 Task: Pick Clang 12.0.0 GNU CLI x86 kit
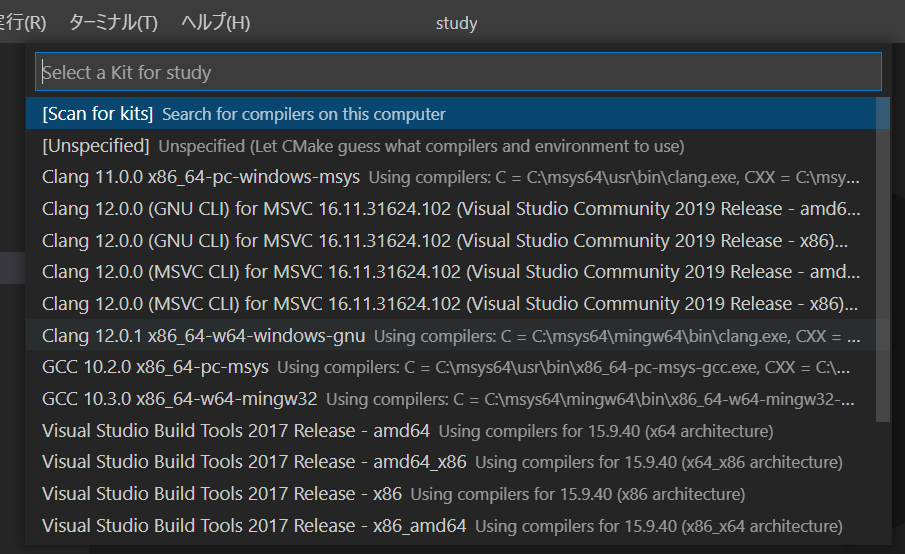(x=451, y=241)
